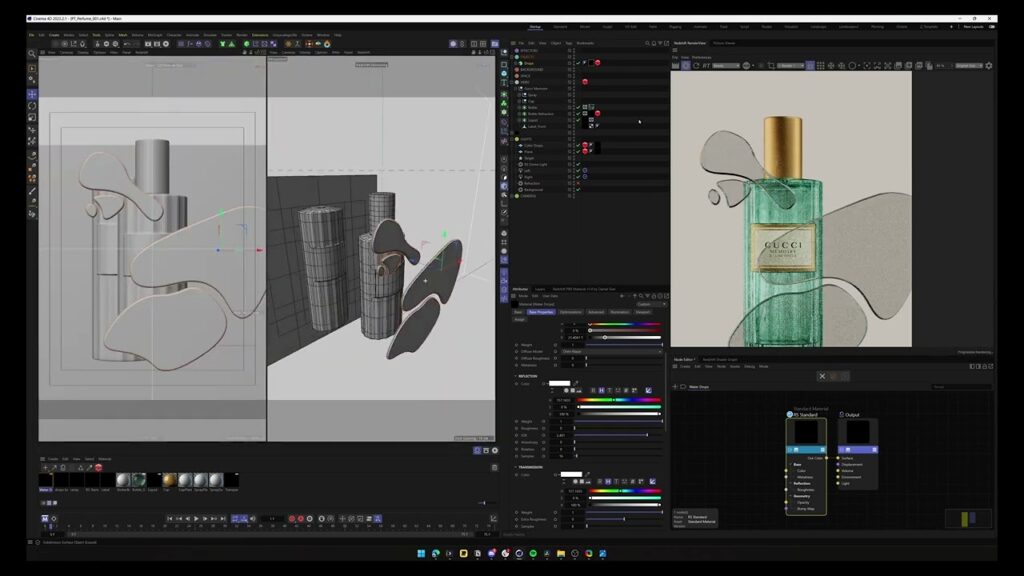
Task: Open the Windows Start menu
Action: click(421, 553)
